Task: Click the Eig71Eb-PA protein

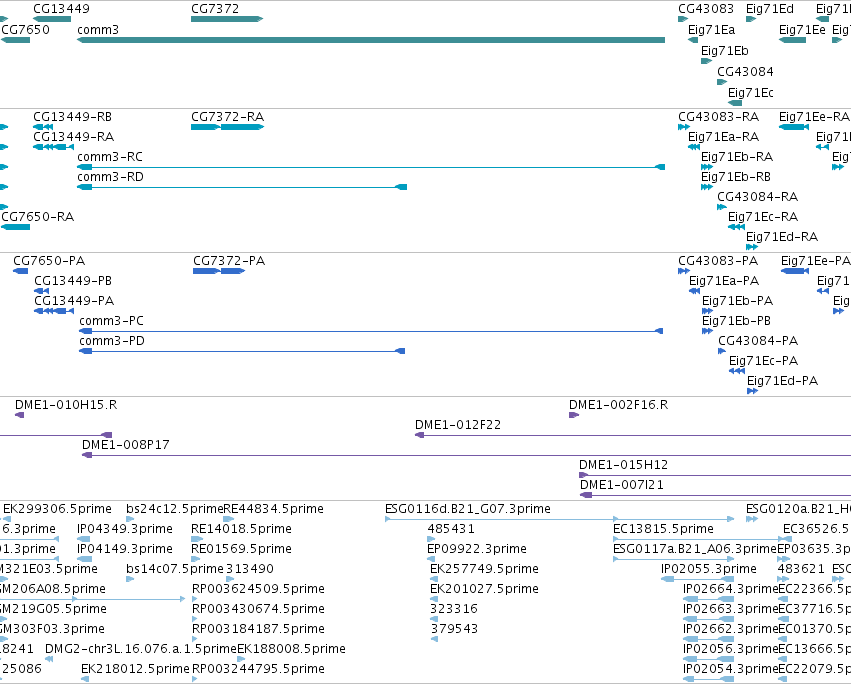Action: (707, 311)
